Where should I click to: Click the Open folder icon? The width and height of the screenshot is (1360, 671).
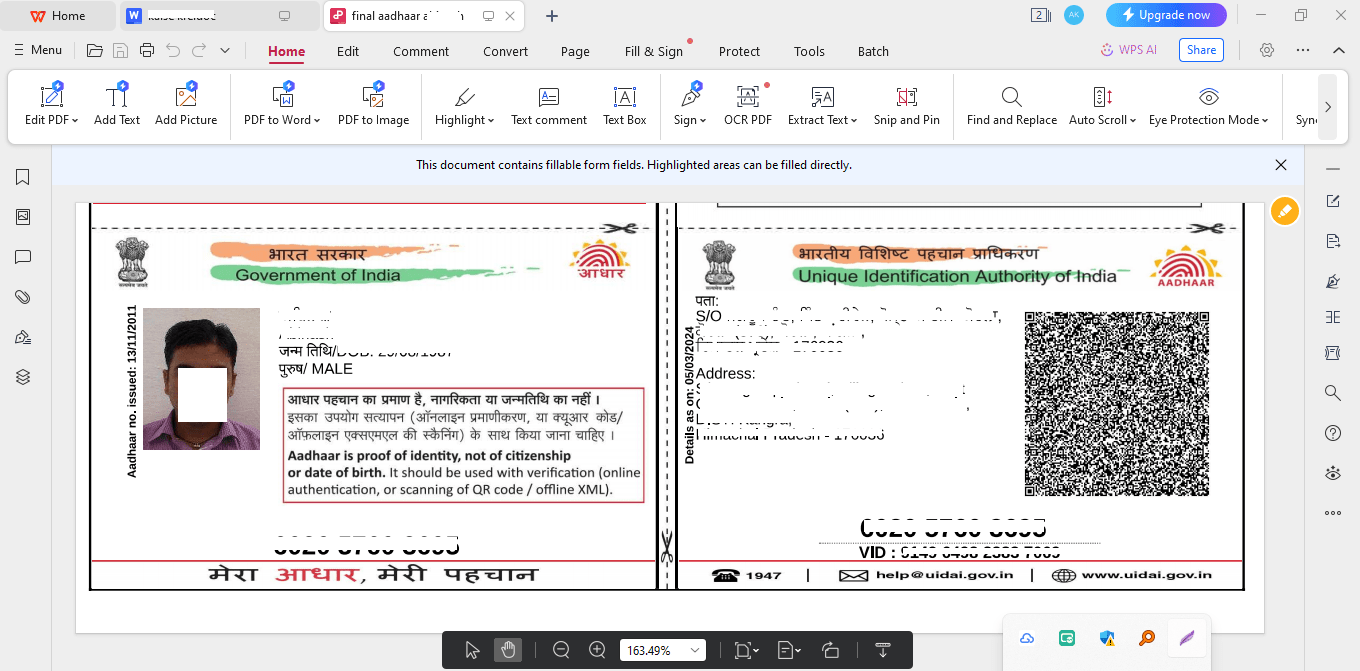(x=95, y=50)
